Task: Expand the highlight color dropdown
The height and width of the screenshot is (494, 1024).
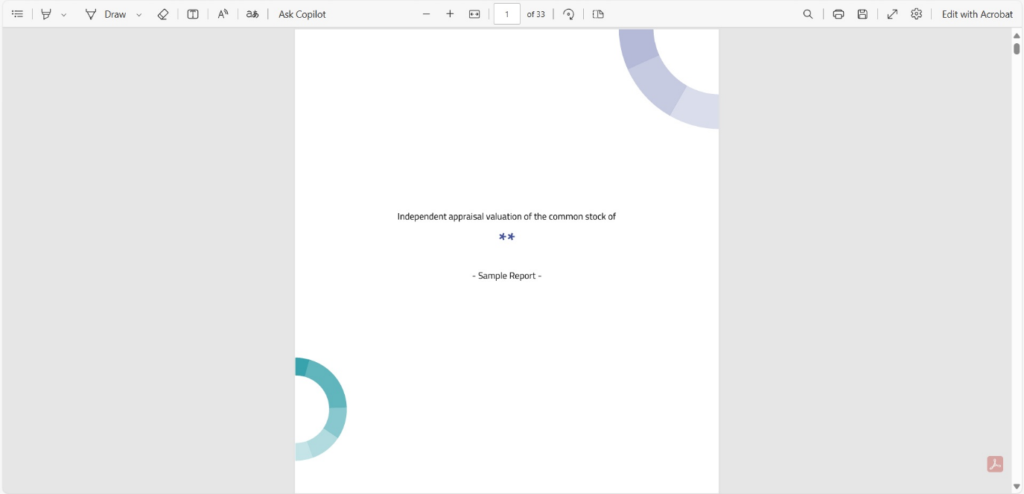Action: (64, 15)
